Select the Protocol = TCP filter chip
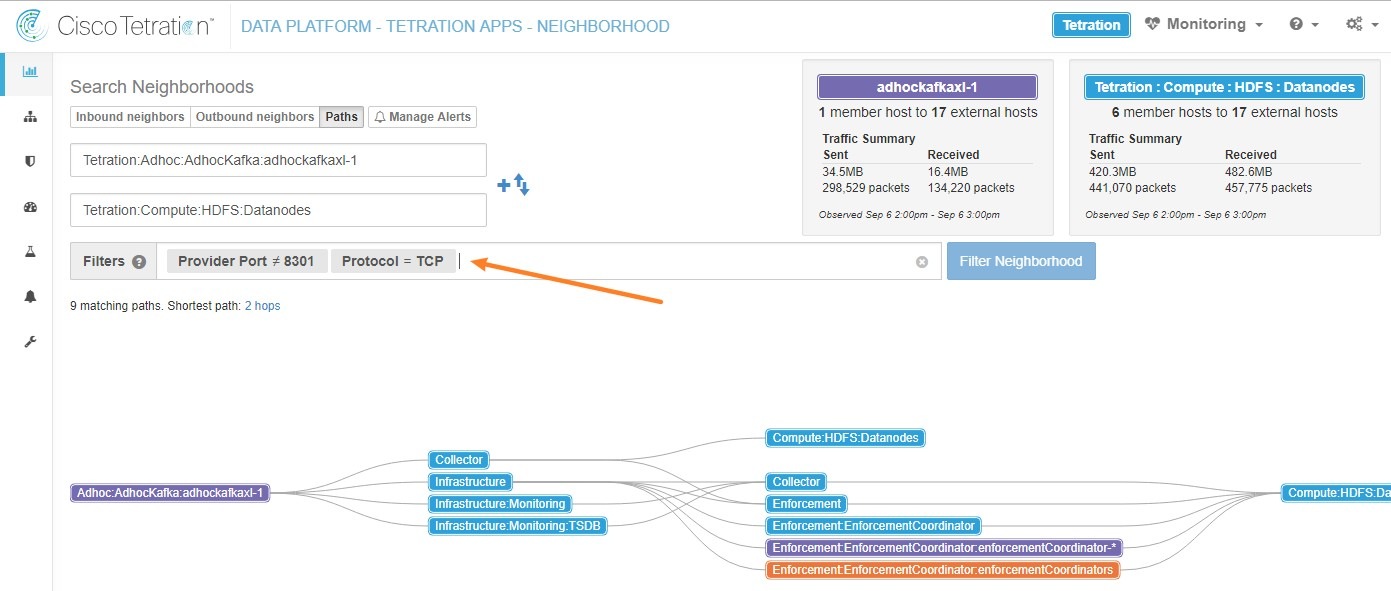The image size is (1391, 591). [392, 261]
